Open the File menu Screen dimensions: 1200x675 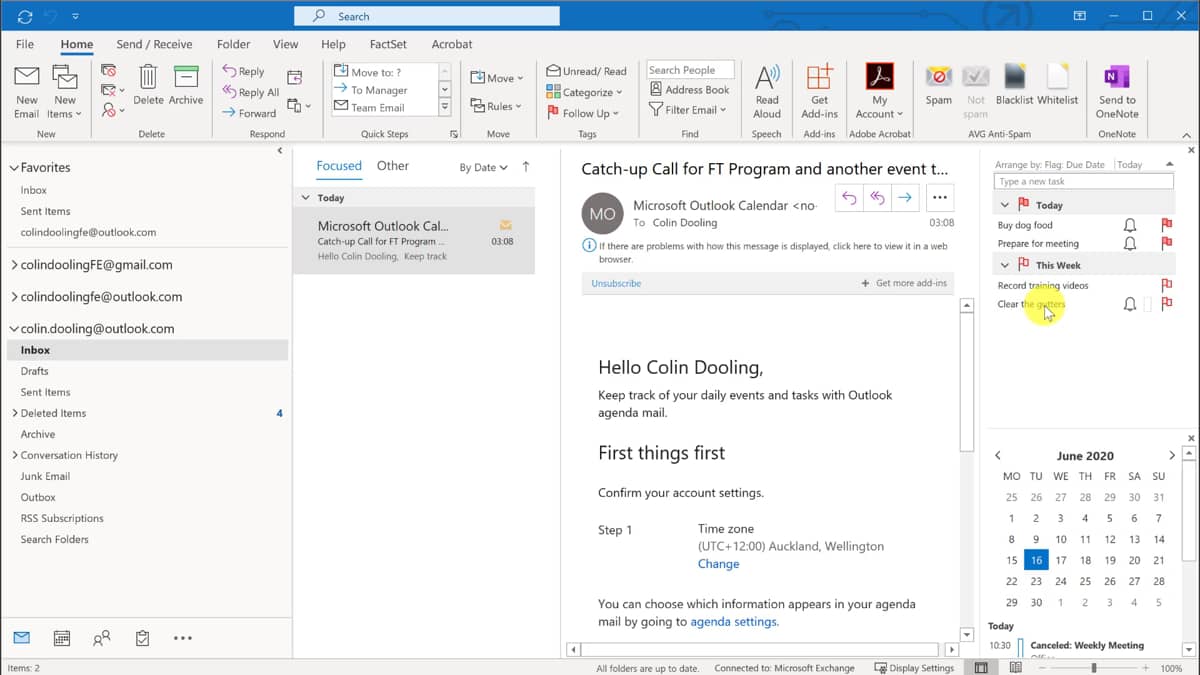pos(25,44)
